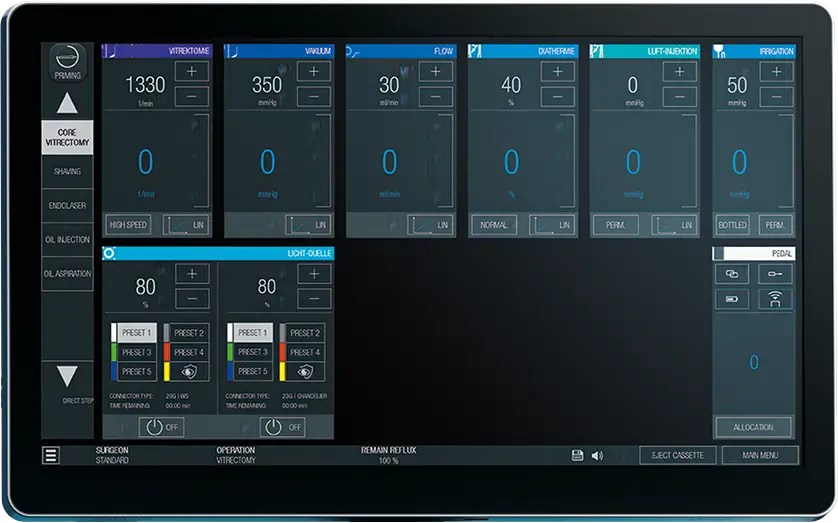Select Preset 3 for the 20G WS light
Image resolution: width=838 pixels, height=523 pixels.
pos(134,352)
